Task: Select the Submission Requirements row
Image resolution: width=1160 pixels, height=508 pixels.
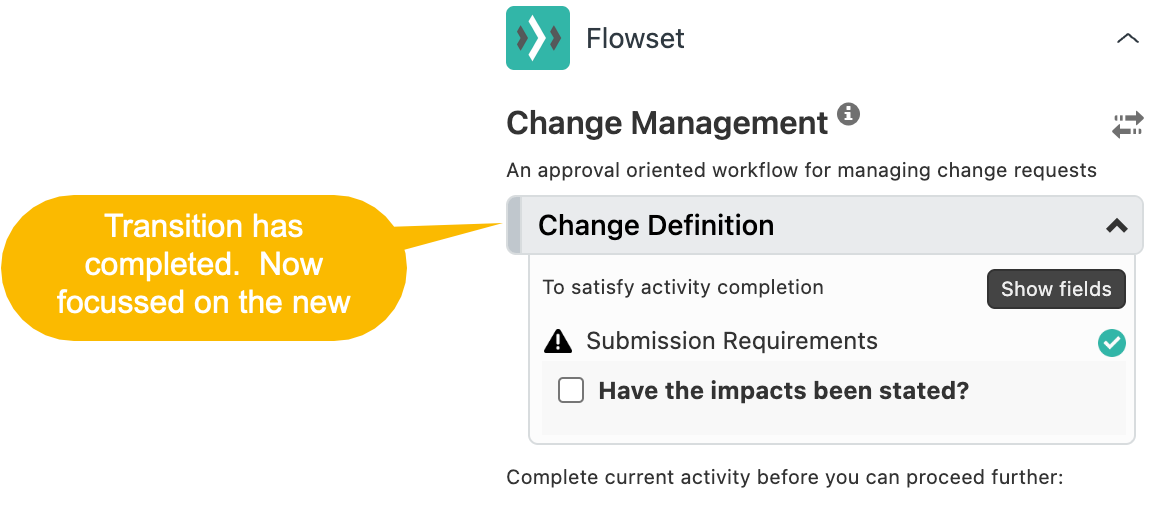Action: click(834, 342)
